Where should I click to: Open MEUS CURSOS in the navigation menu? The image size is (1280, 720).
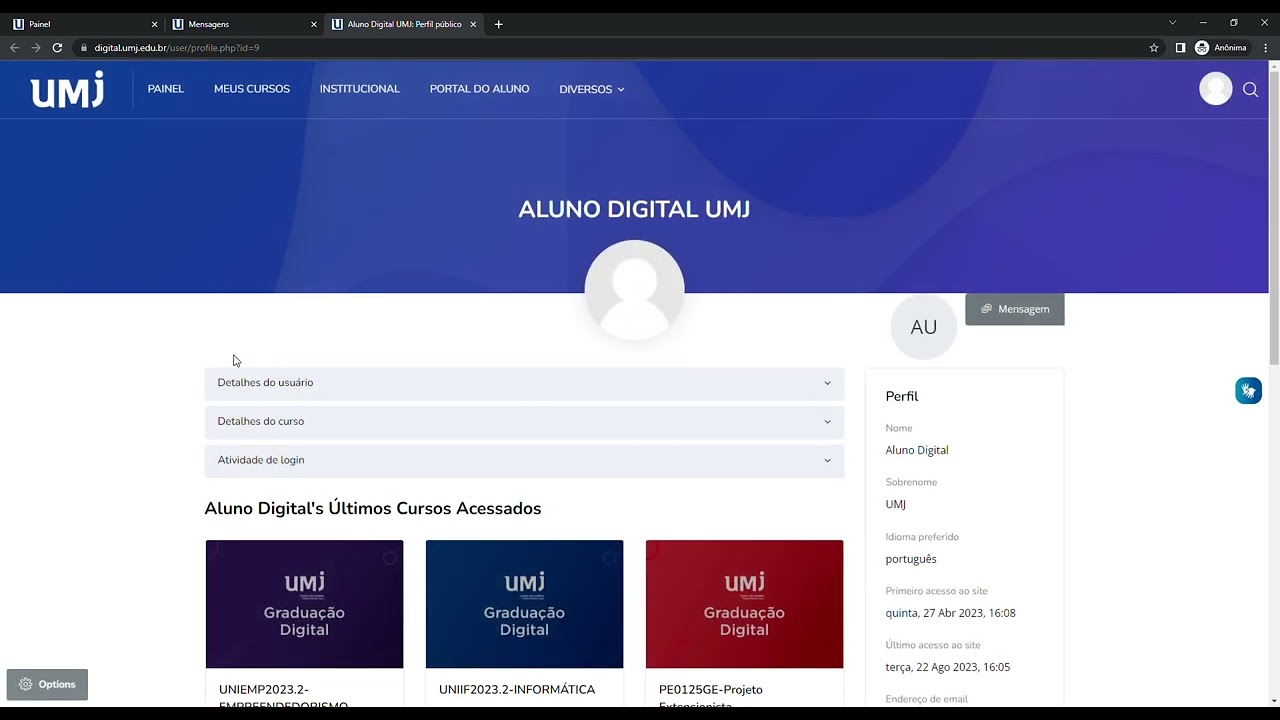pyautogui.click(x=252, y=89)
